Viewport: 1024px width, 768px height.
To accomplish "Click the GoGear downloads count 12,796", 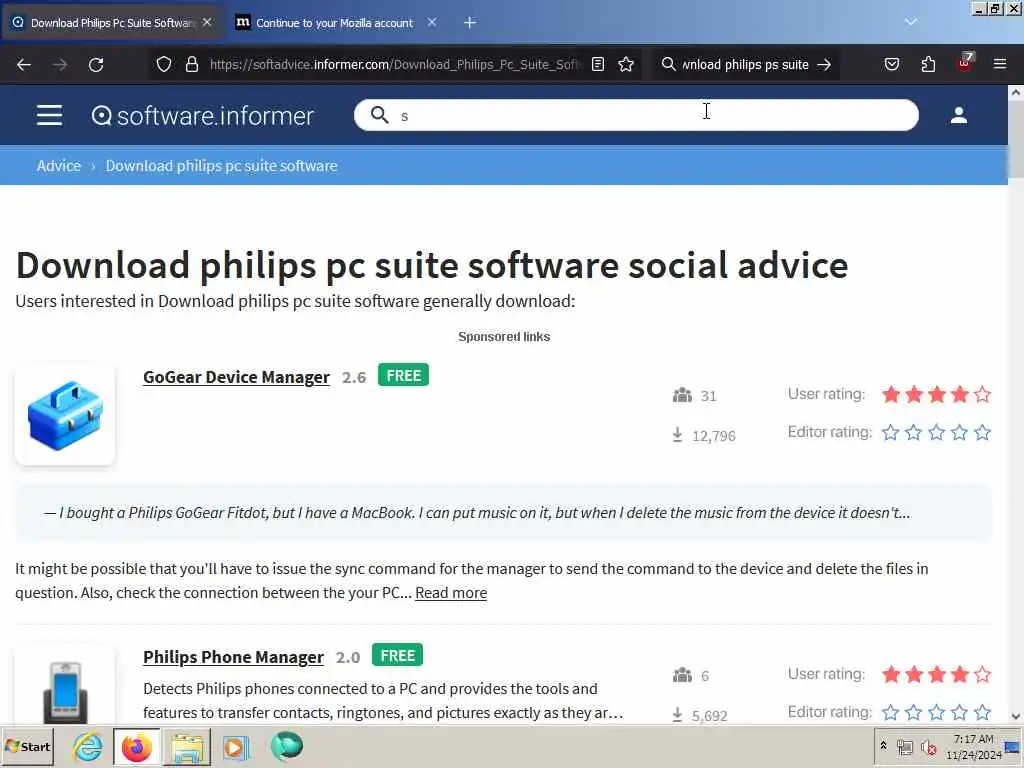I will pos(714,436).
